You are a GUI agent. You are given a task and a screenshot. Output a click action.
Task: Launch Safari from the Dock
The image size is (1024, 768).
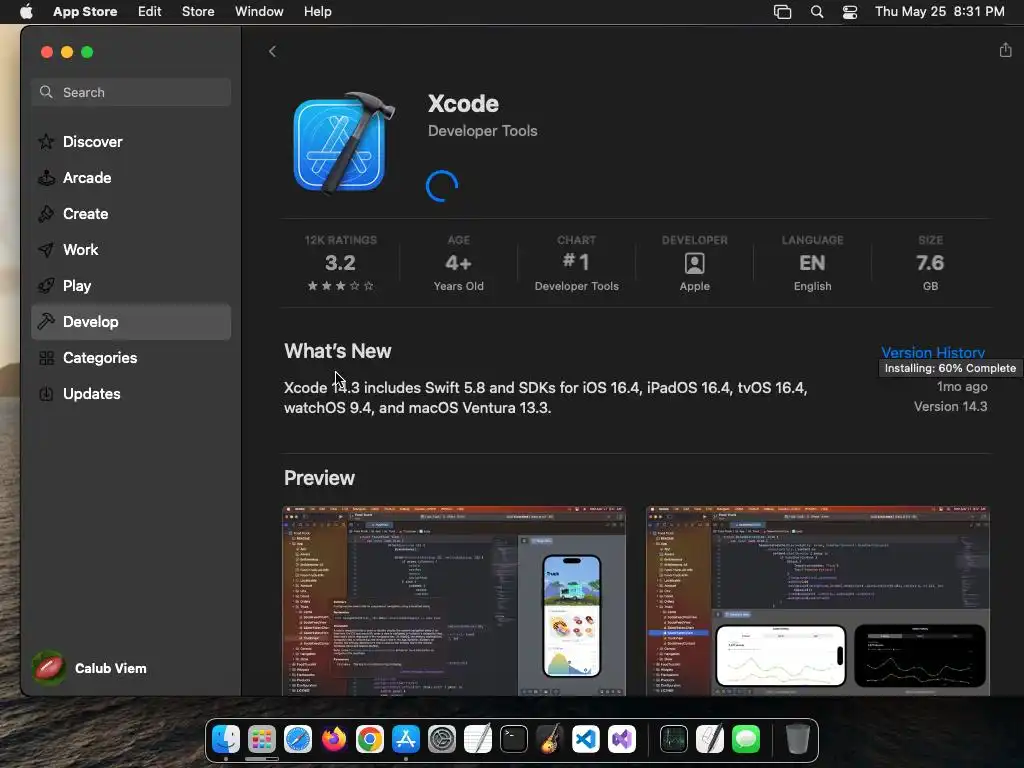tap(298, 739)
